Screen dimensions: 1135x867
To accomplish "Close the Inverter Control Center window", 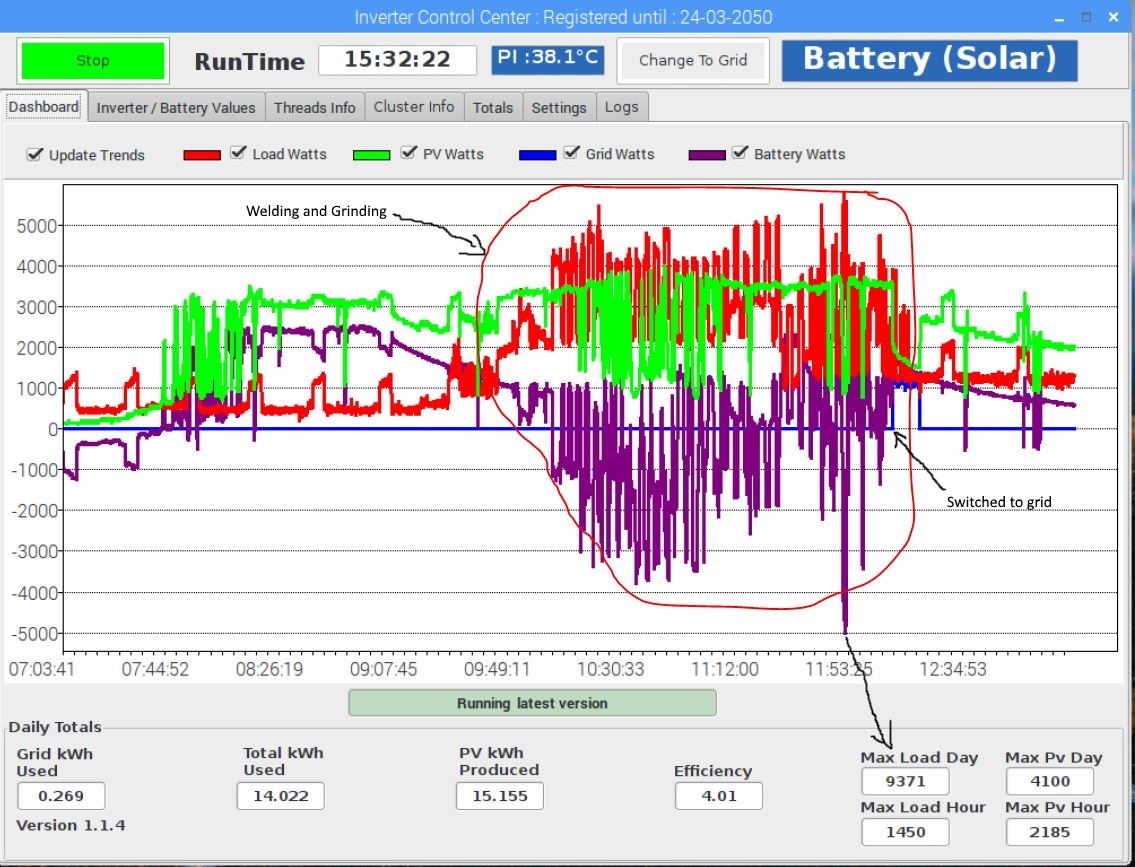I will [x=1113, y=17].
